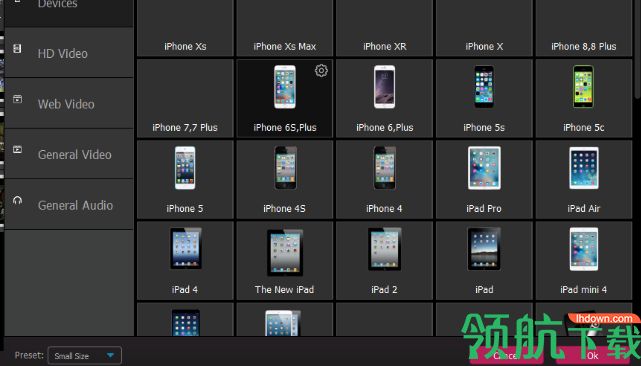Image resolution: width=641 pixels, height=366 pixels.
Task: Select the green iPhone 5c icon
Action: pyautogui.click(x=583, y=87)
